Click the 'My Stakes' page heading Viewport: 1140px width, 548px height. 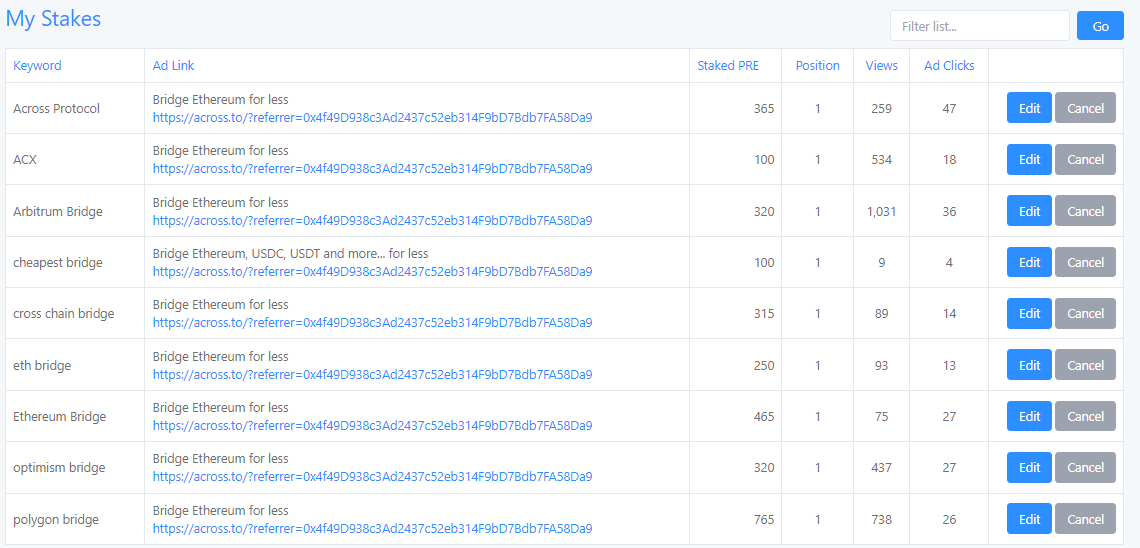pos(53,19)
